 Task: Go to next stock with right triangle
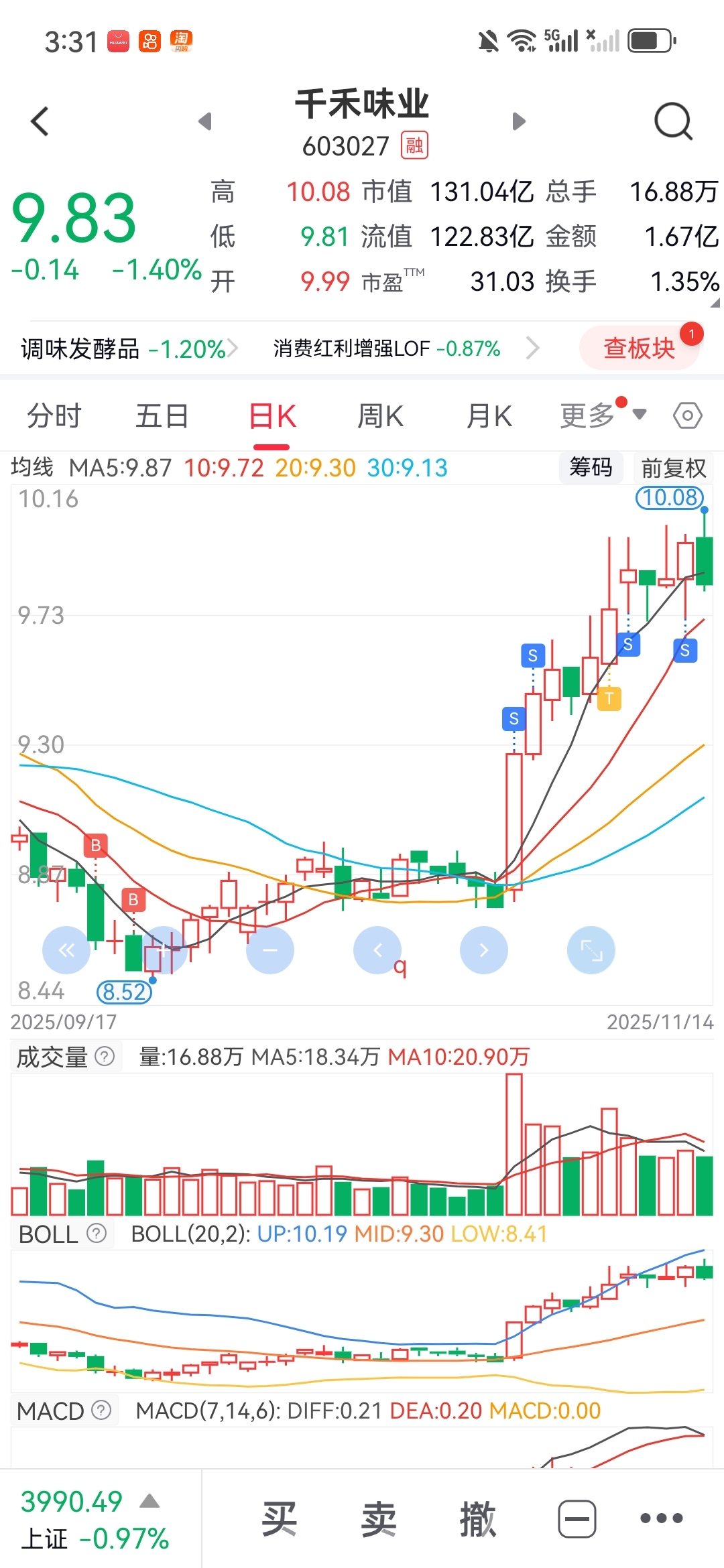point(519,121)
